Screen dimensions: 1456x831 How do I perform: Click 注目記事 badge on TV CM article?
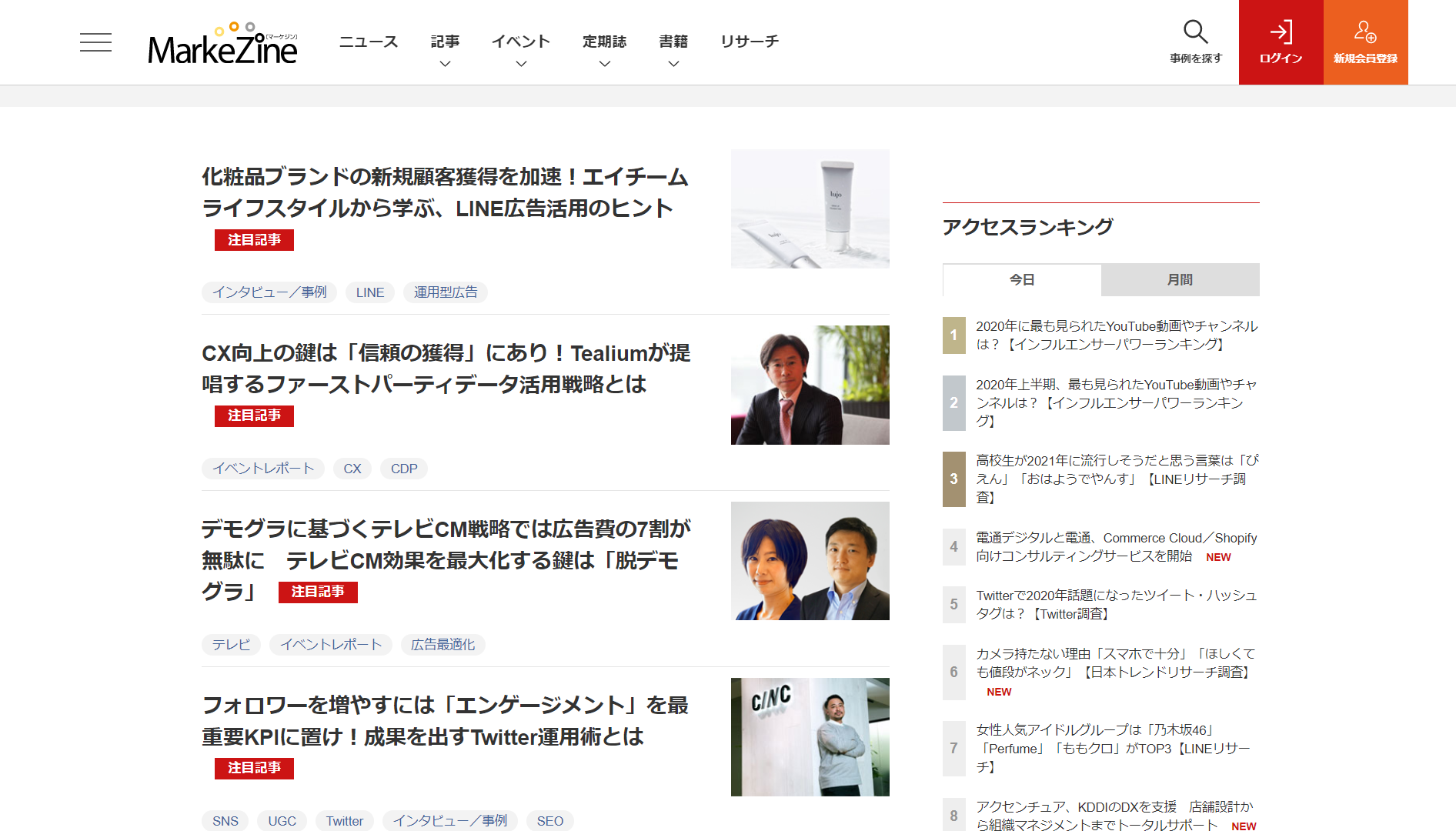tap(318, 592)
